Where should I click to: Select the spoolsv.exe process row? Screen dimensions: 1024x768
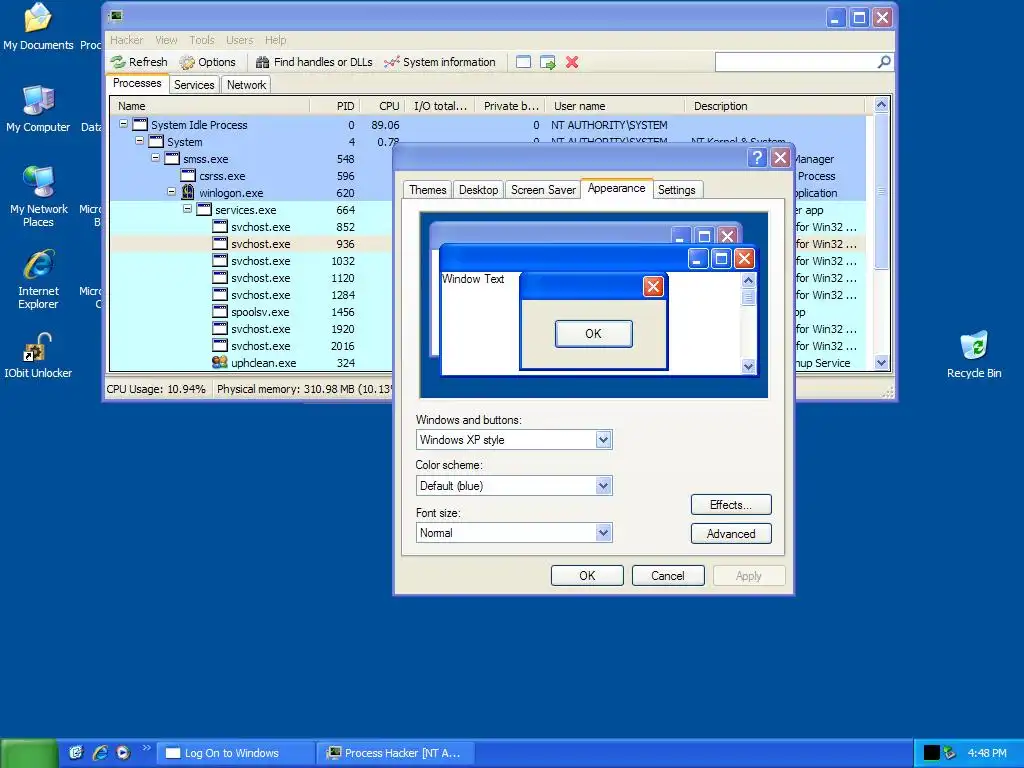click(x=251, y=312)
